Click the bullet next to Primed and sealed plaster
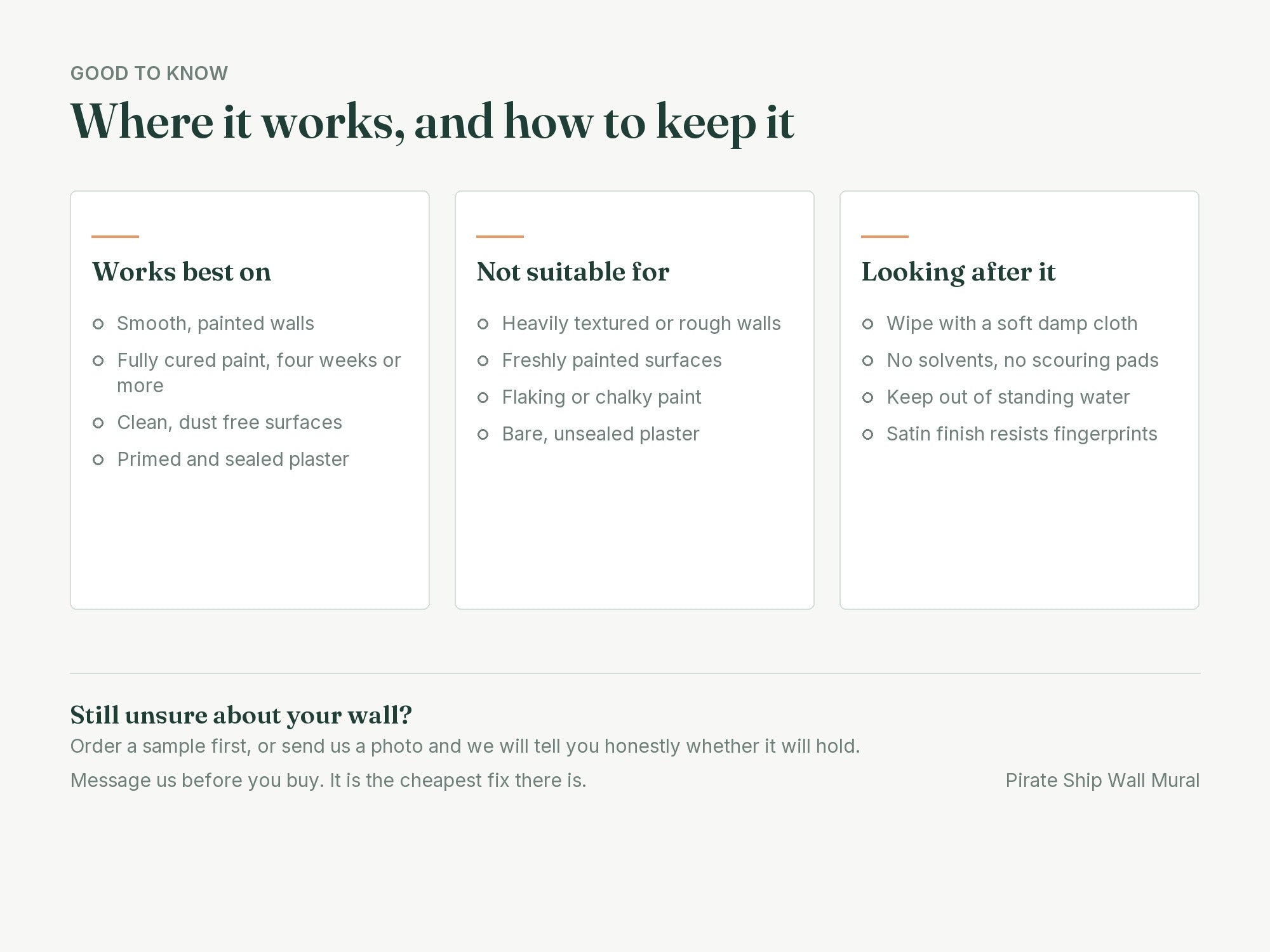The width and height of the screenshot is (1270, 952). coord(98,460)
